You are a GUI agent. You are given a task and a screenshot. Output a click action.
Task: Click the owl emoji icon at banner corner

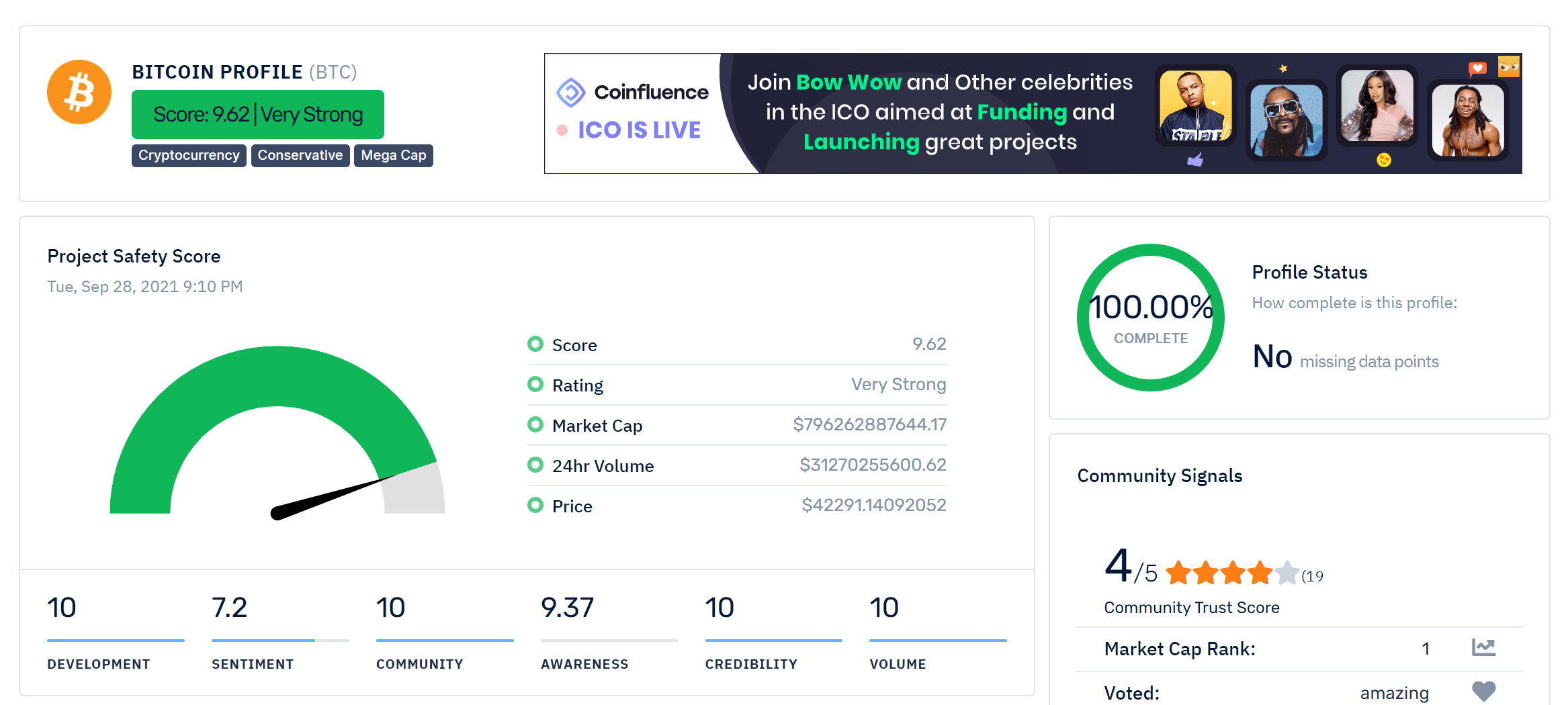1509,66
